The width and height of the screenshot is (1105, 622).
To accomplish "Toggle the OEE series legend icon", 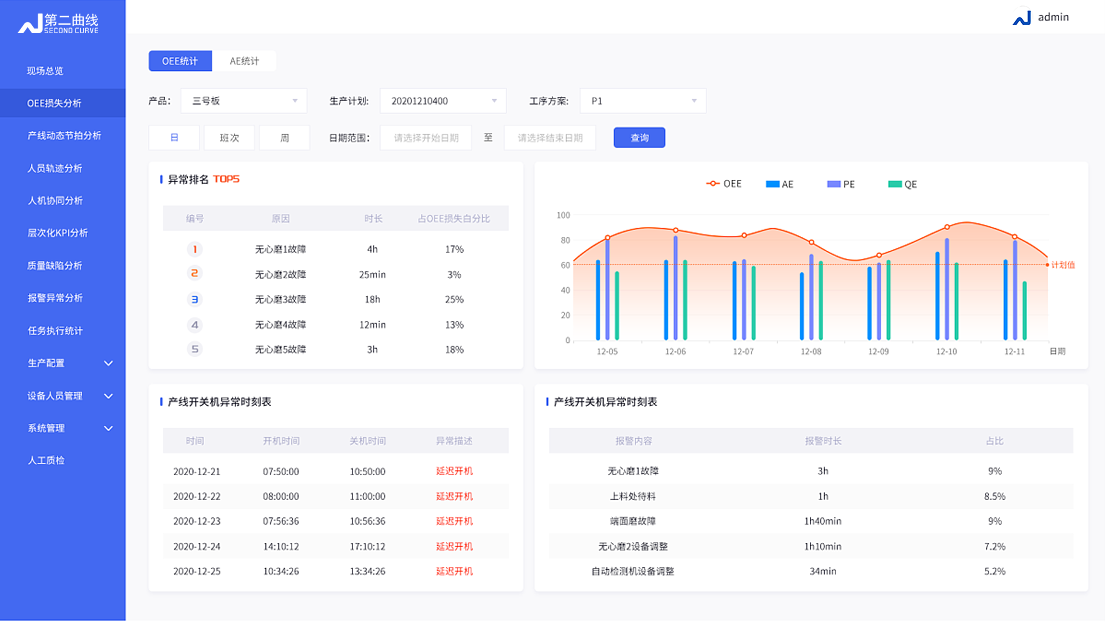I will (x=713, y=184).
